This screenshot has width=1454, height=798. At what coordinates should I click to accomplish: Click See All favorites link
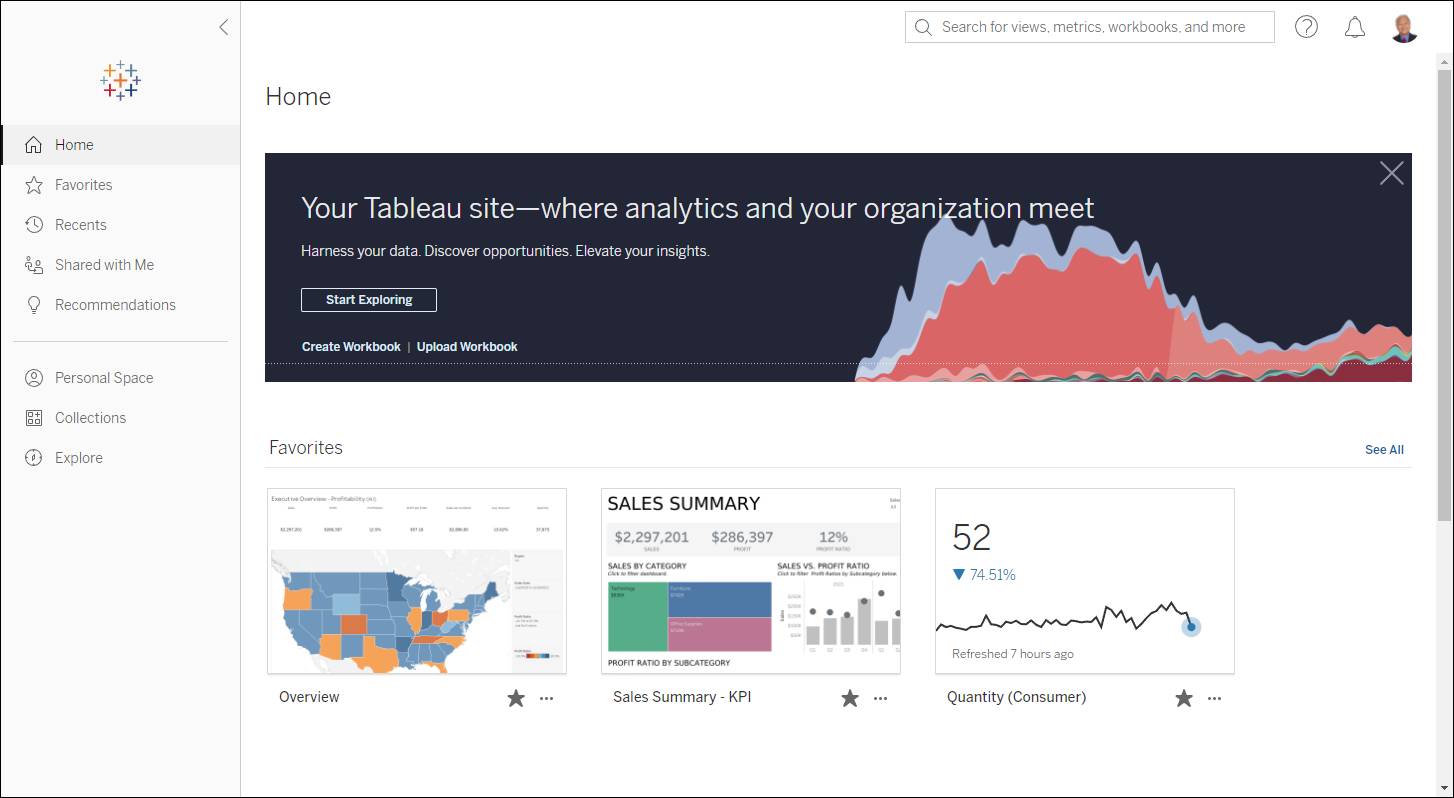pyautogui.click(x=1384, y=450)
